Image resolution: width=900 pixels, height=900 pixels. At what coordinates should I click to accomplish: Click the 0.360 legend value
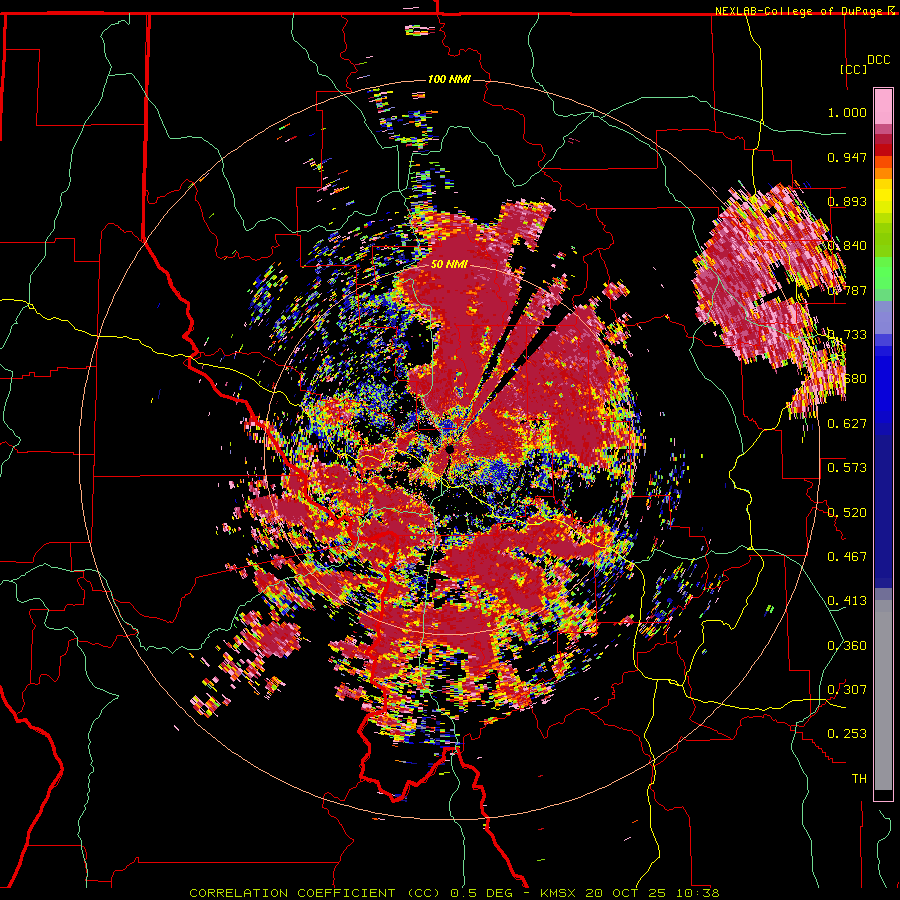(847, 646)
